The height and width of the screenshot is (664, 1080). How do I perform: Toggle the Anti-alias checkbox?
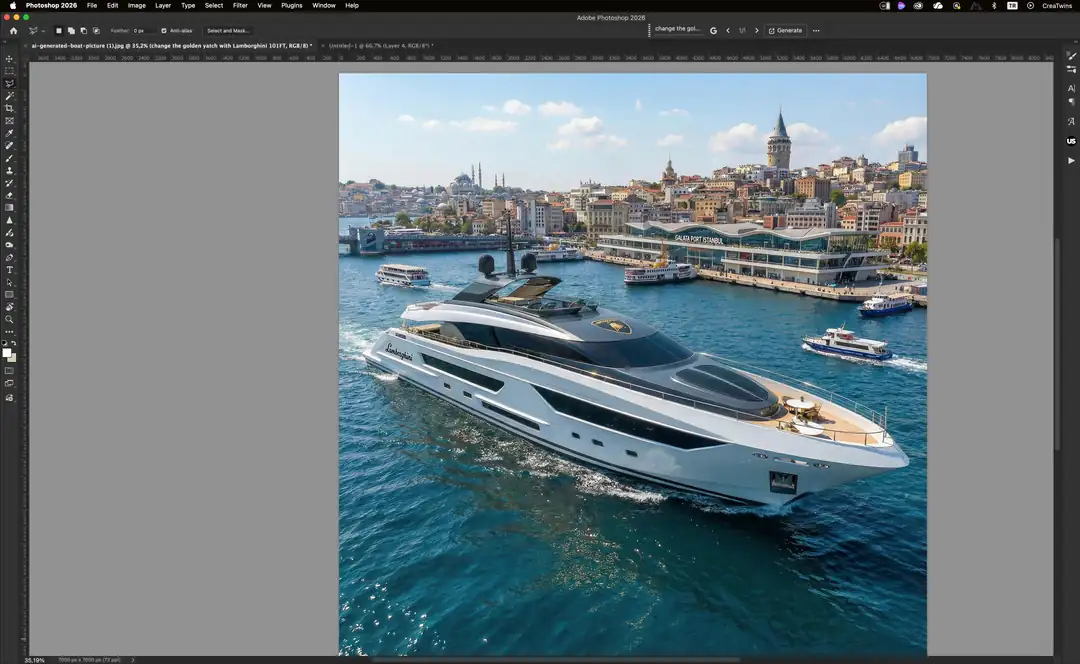click(164, 31)
